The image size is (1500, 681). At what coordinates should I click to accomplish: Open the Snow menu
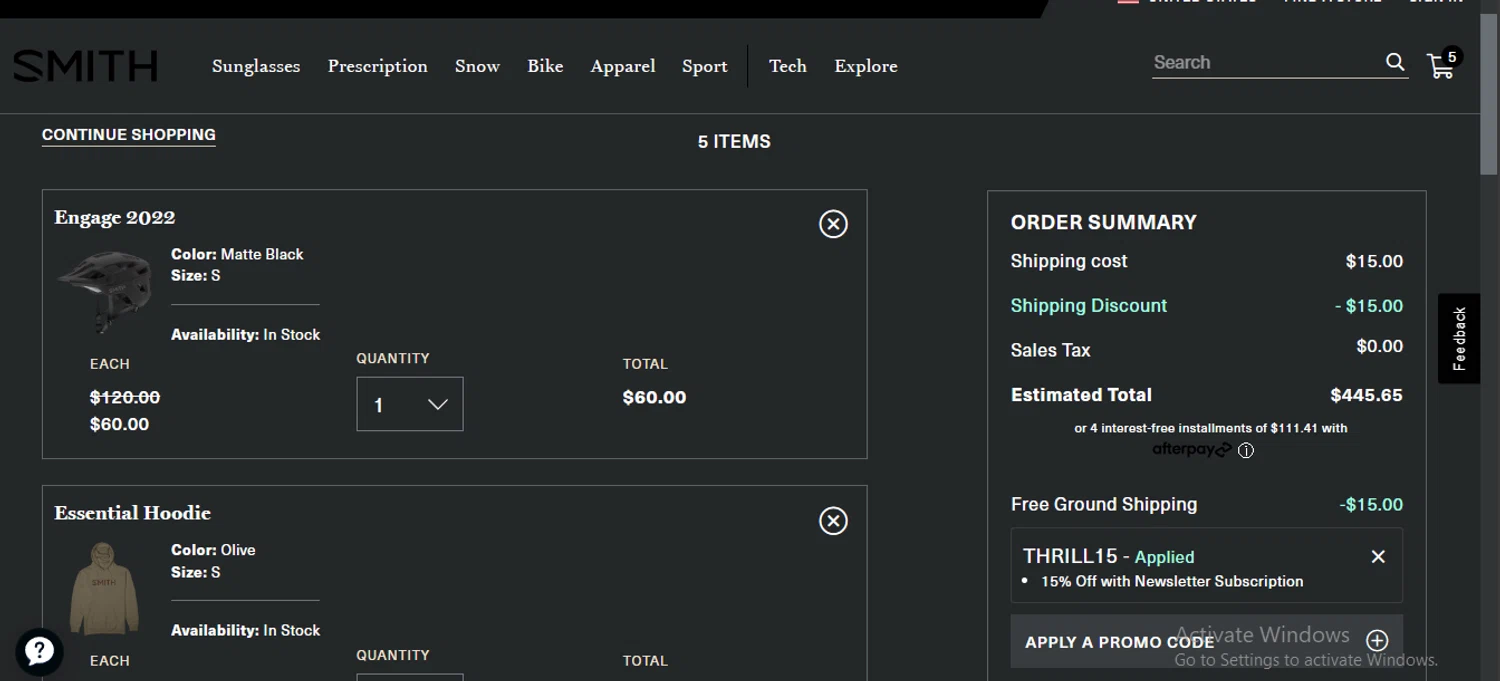click(477, 66)
